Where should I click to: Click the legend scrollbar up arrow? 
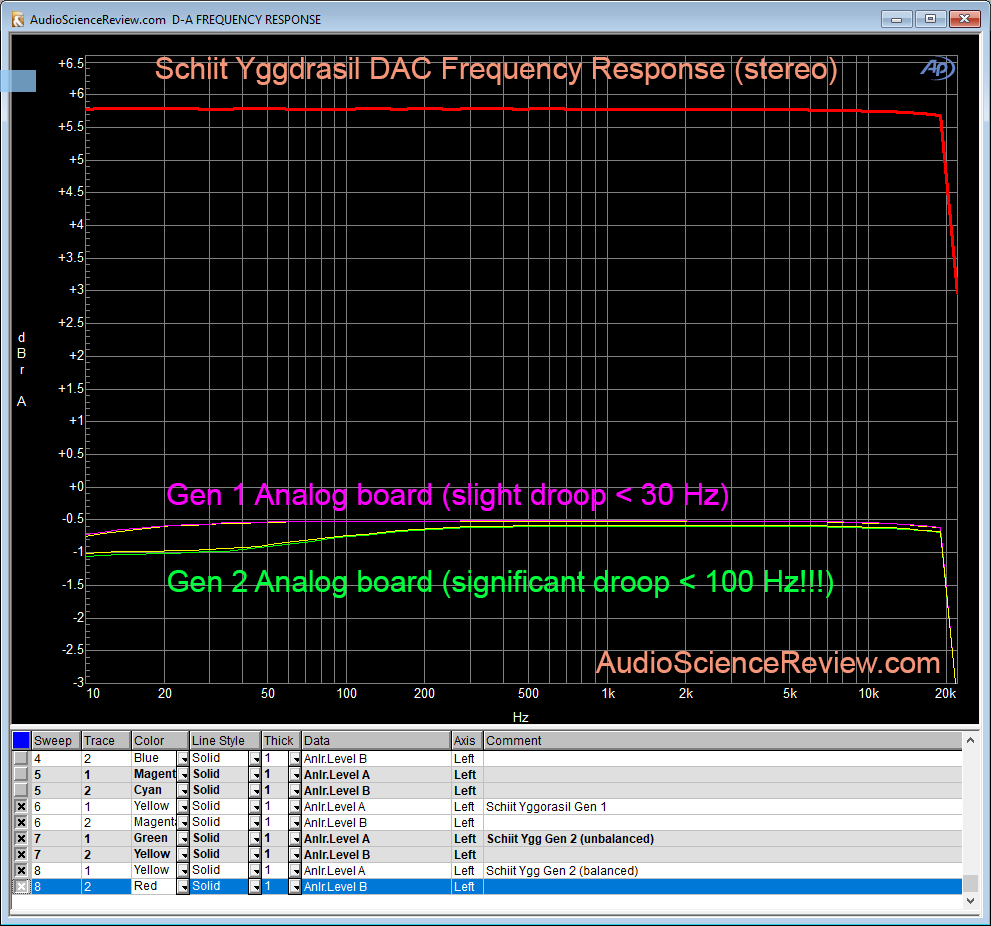[971, 740]
